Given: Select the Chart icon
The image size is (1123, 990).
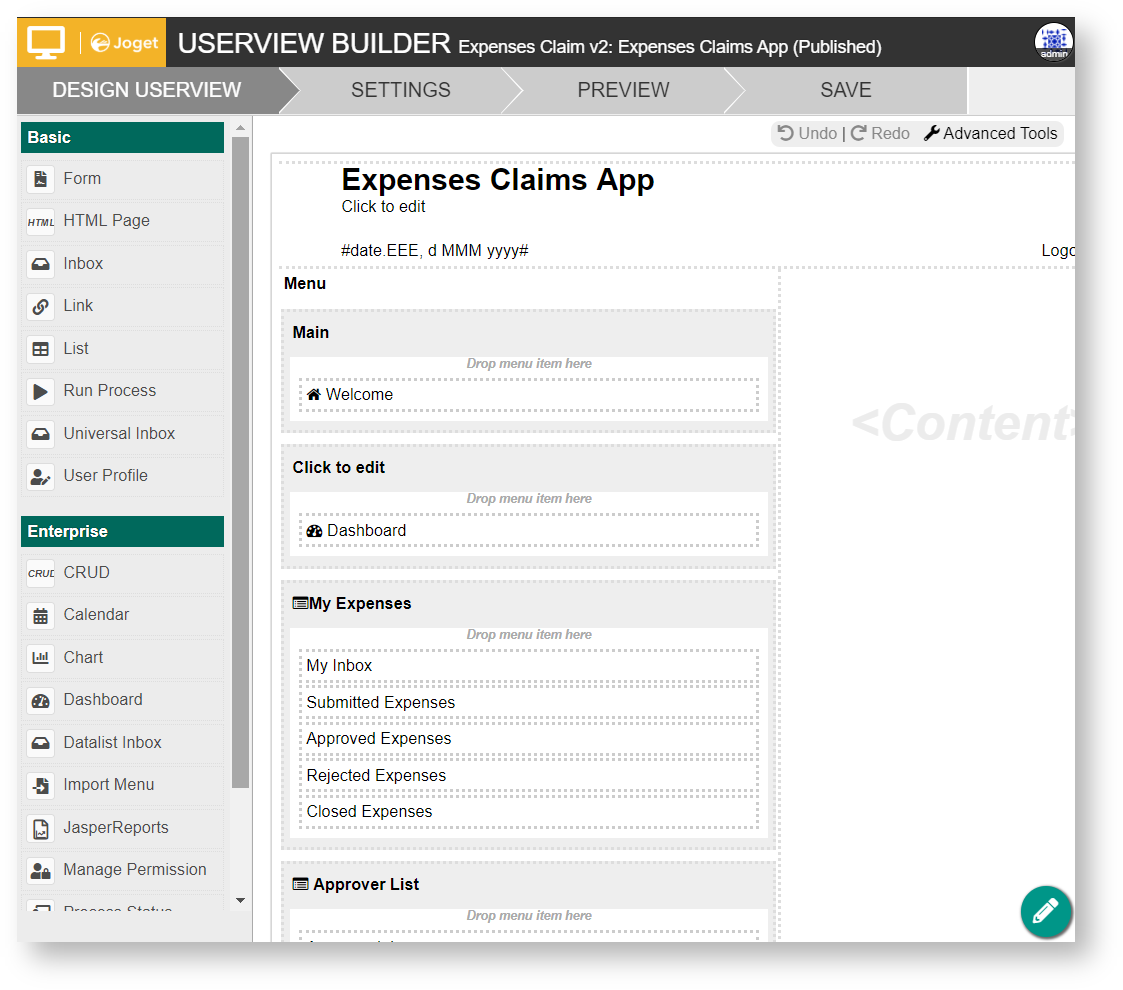Looking at the screenshot, I should 41,658.
